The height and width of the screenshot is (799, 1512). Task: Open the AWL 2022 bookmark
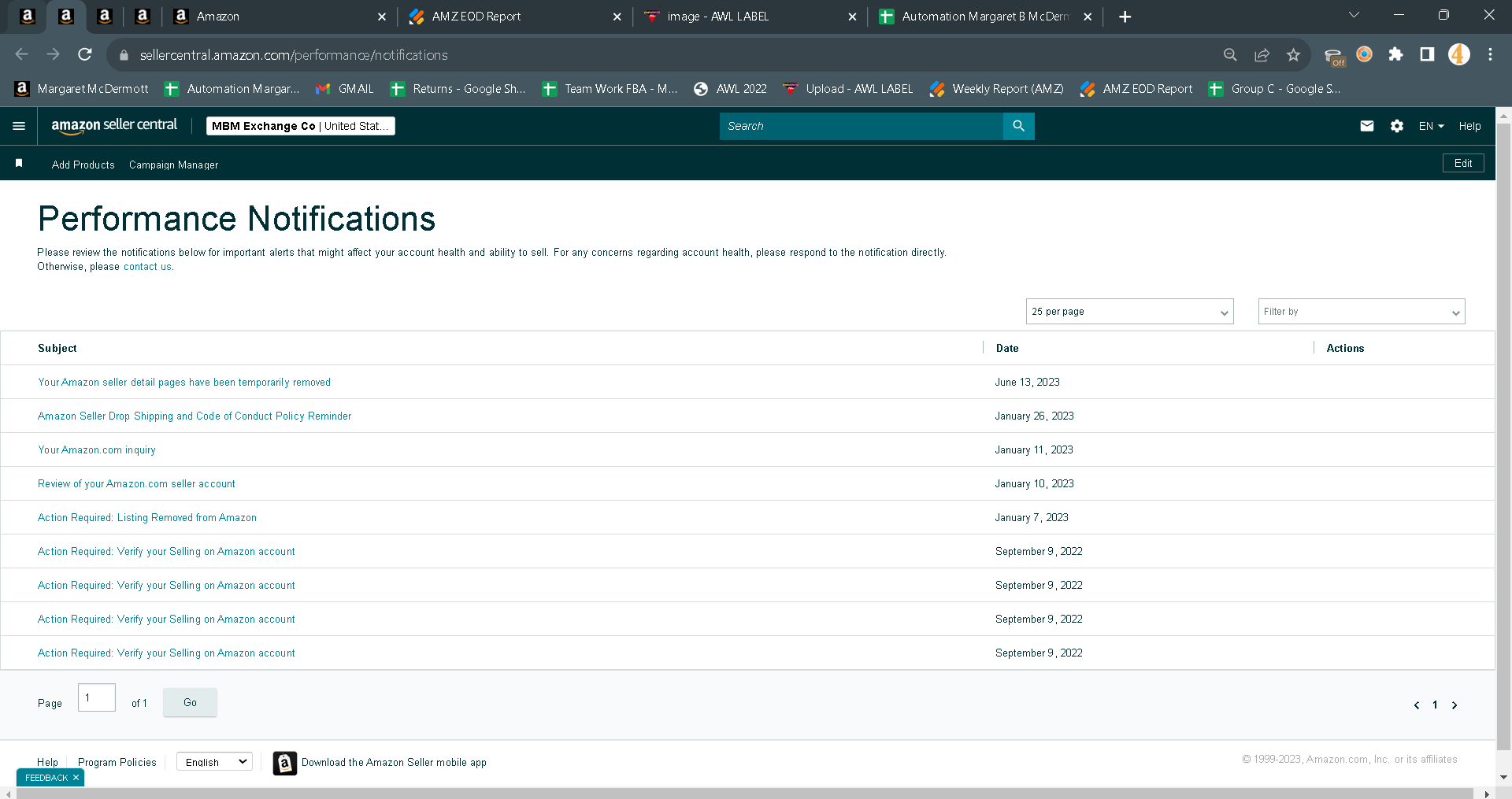[x=730, y=89]
